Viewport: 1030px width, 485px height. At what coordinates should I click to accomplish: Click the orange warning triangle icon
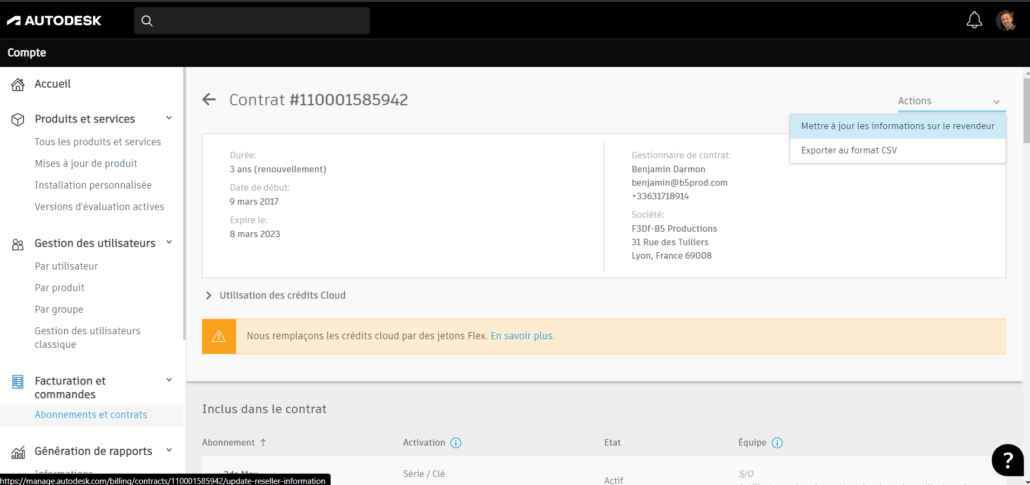point(219,336)
